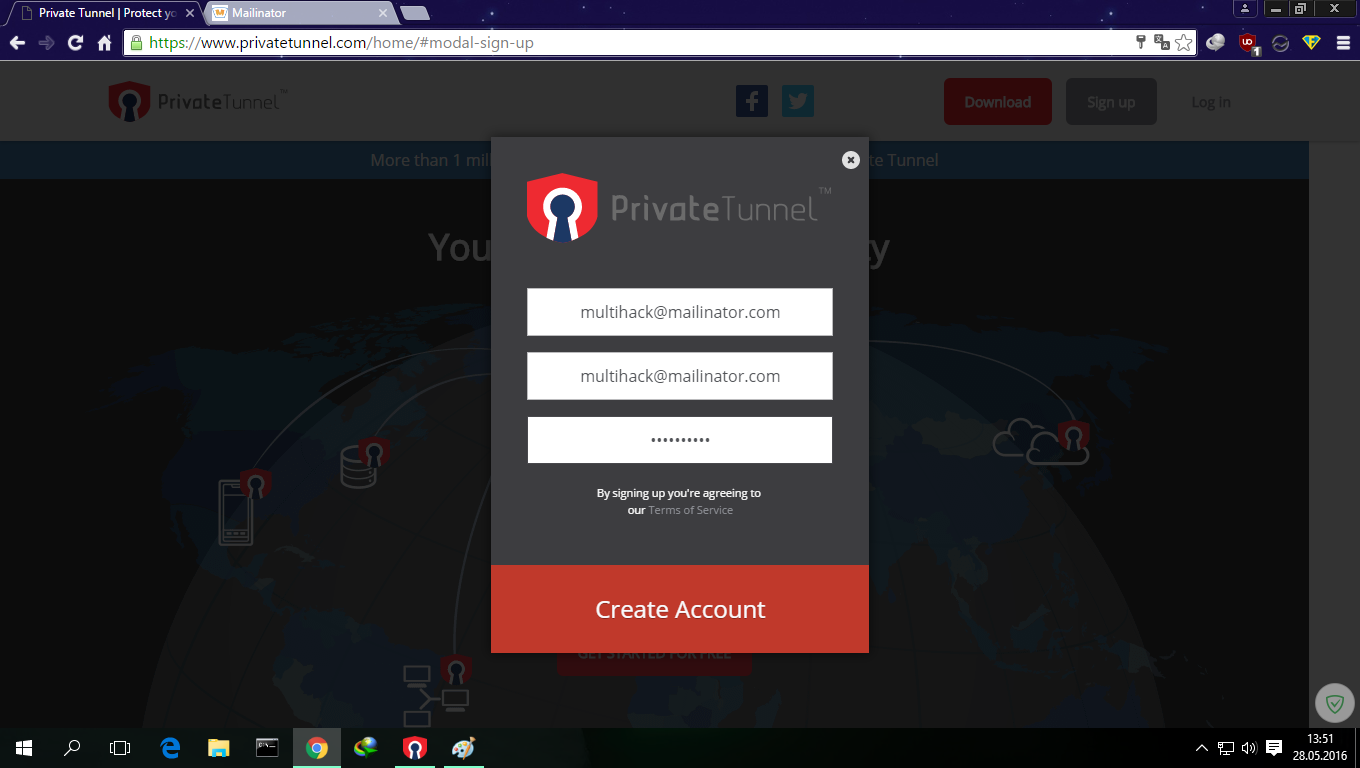
Task: Close the Mailinator tab
Action: click(383, 13)
